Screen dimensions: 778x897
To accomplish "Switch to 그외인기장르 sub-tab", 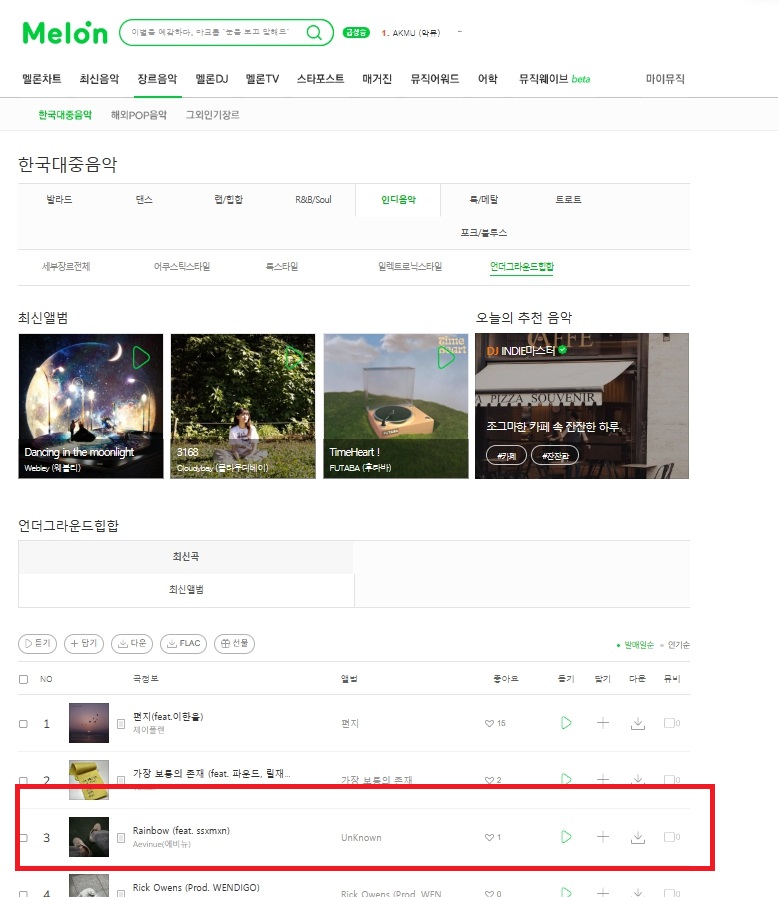I will [212, 115].
